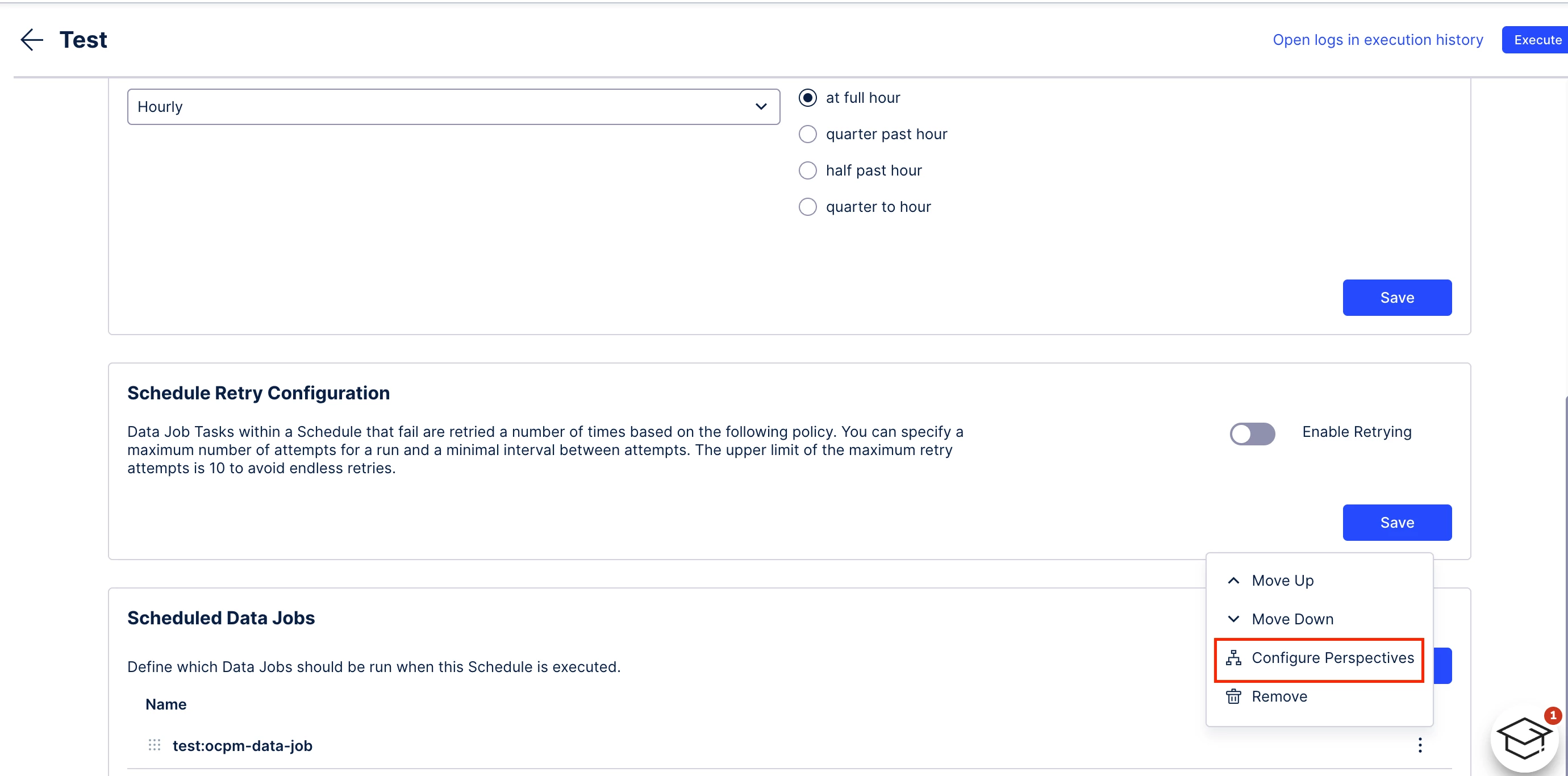Screen dimensions: 1568x776
Task: Select the at full hour option
Action: pyautogui.click(x=807, y=98)
